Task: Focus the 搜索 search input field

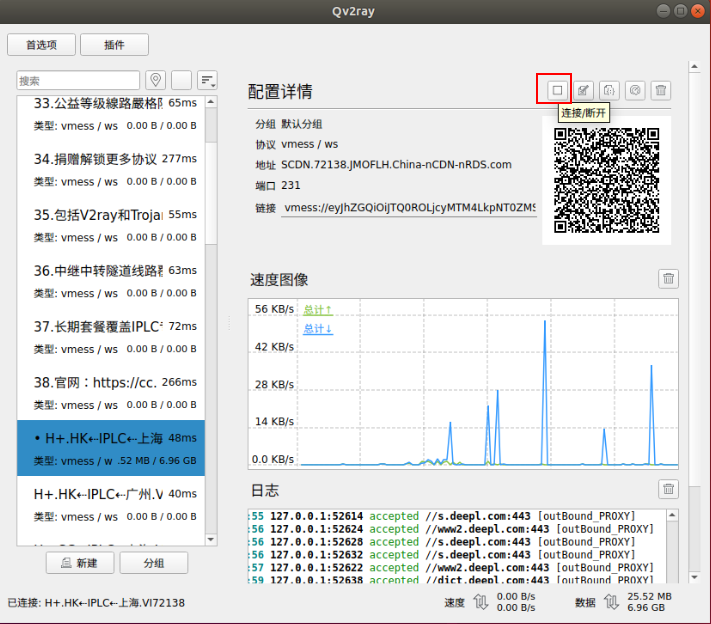Action: [79, 80]
